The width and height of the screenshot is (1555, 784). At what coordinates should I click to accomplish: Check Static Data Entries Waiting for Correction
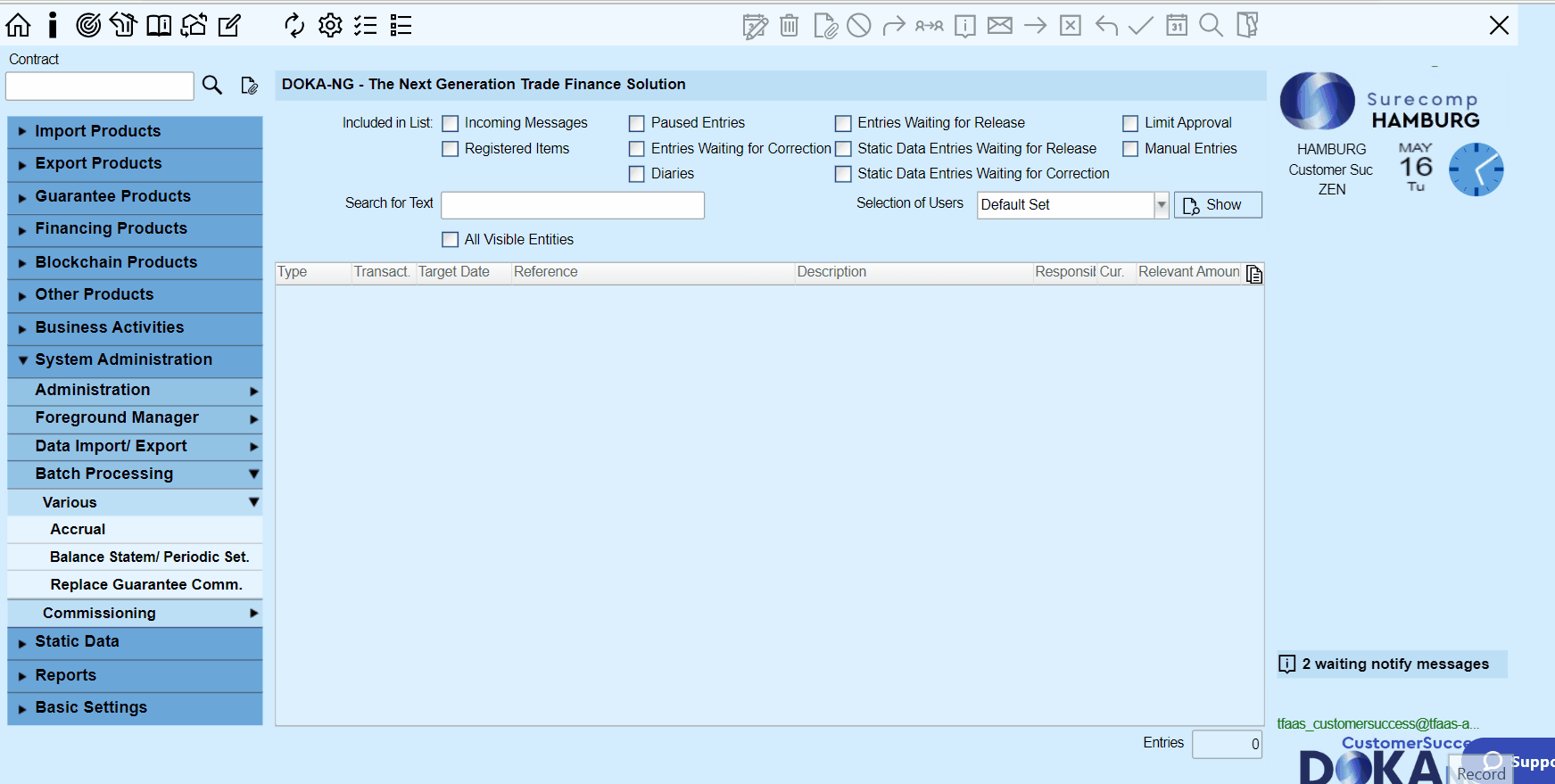pos(843,174)
